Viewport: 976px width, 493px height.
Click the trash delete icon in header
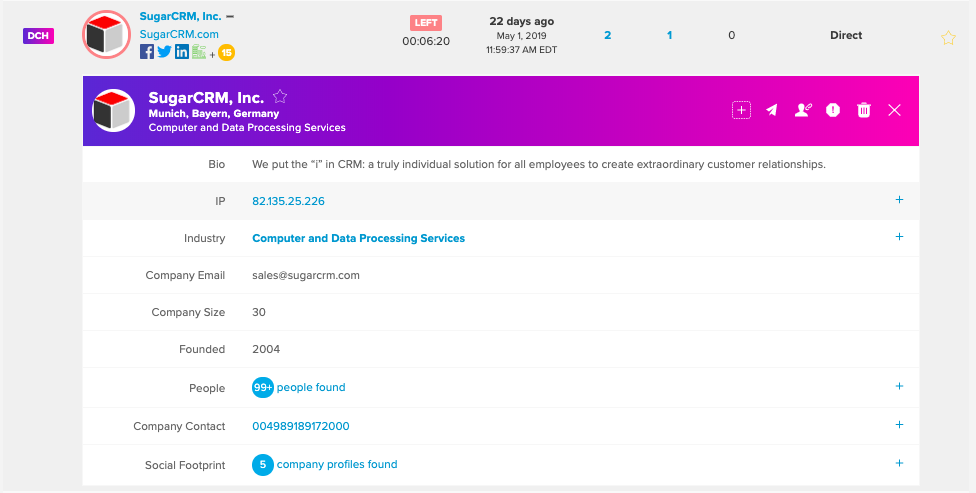pos(864,110)
